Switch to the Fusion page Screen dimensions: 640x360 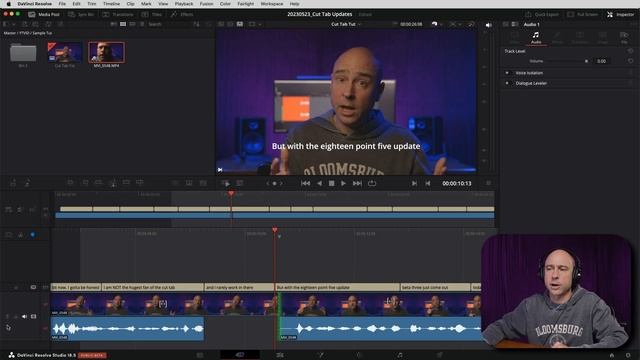click(x=321, y=355)
